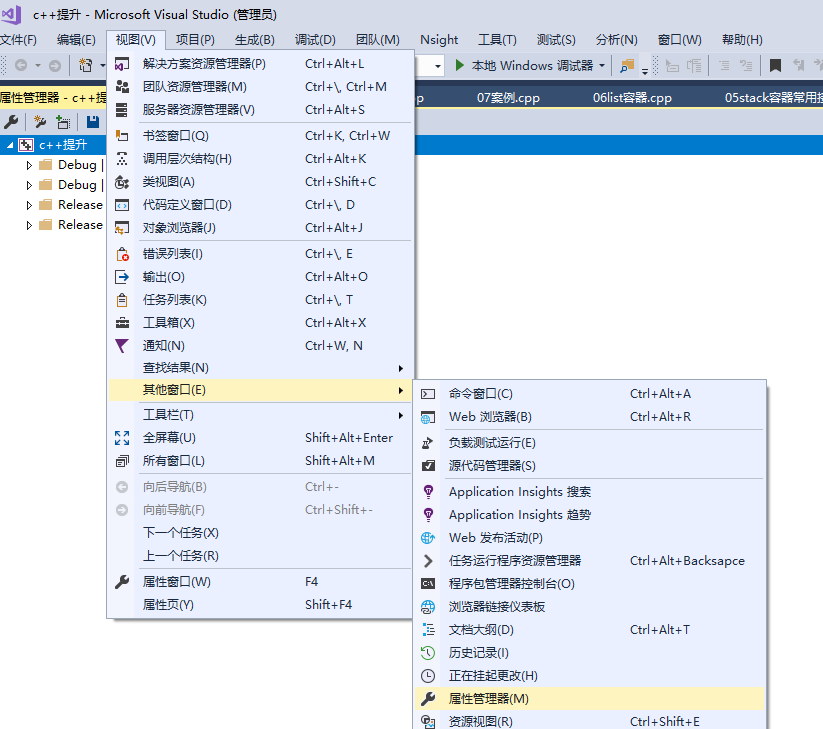Click the Web Browser (Web 浏览器) icon
Viewport: 823px width, 729px height.
(428, 417)
